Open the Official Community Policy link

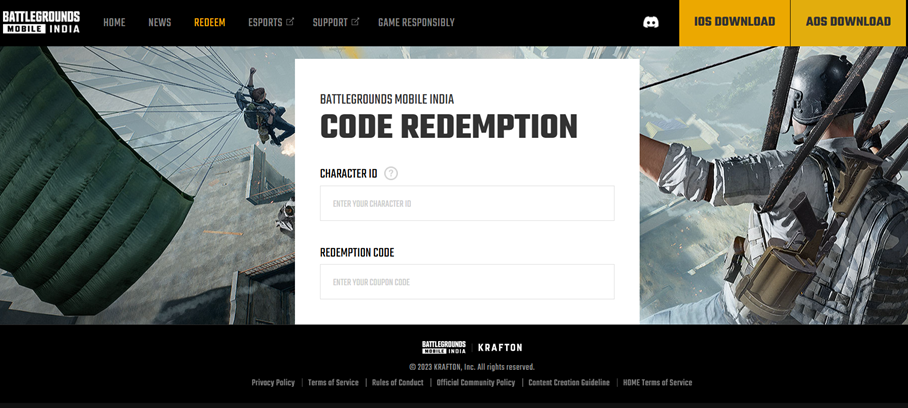pos(476,383)
